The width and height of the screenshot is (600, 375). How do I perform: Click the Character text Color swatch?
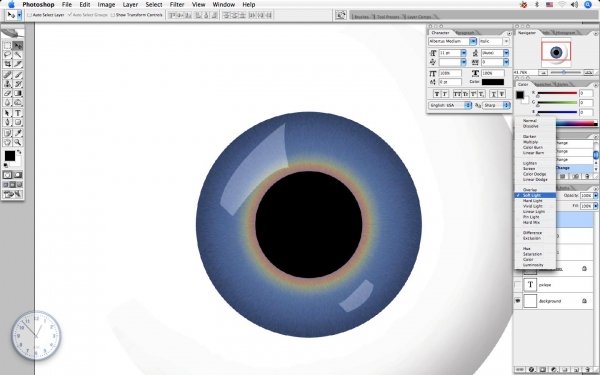point(493,82)
